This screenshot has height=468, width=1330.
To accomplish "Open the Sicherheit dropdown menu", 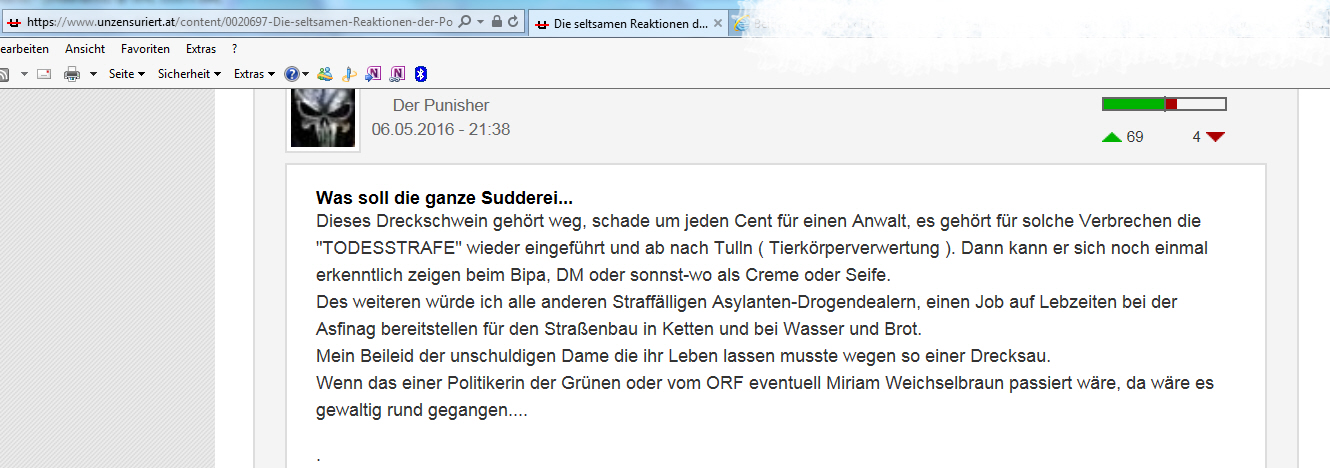I will coord(189,74).
